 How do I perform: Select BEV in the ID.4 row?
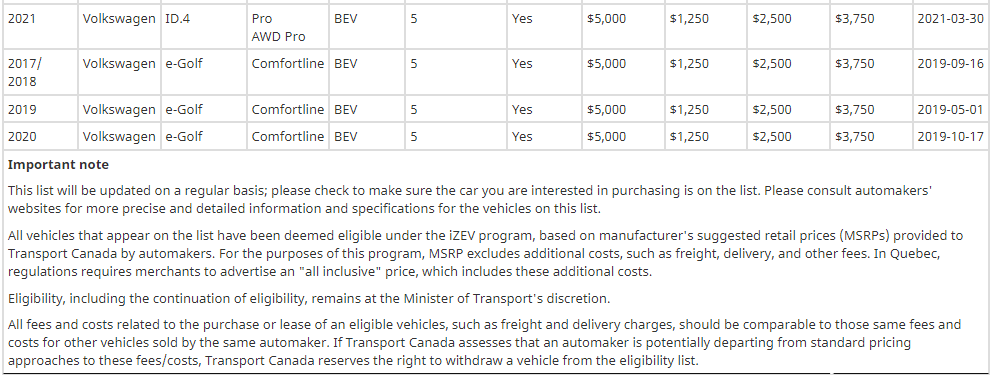click(x=345, y=19)
